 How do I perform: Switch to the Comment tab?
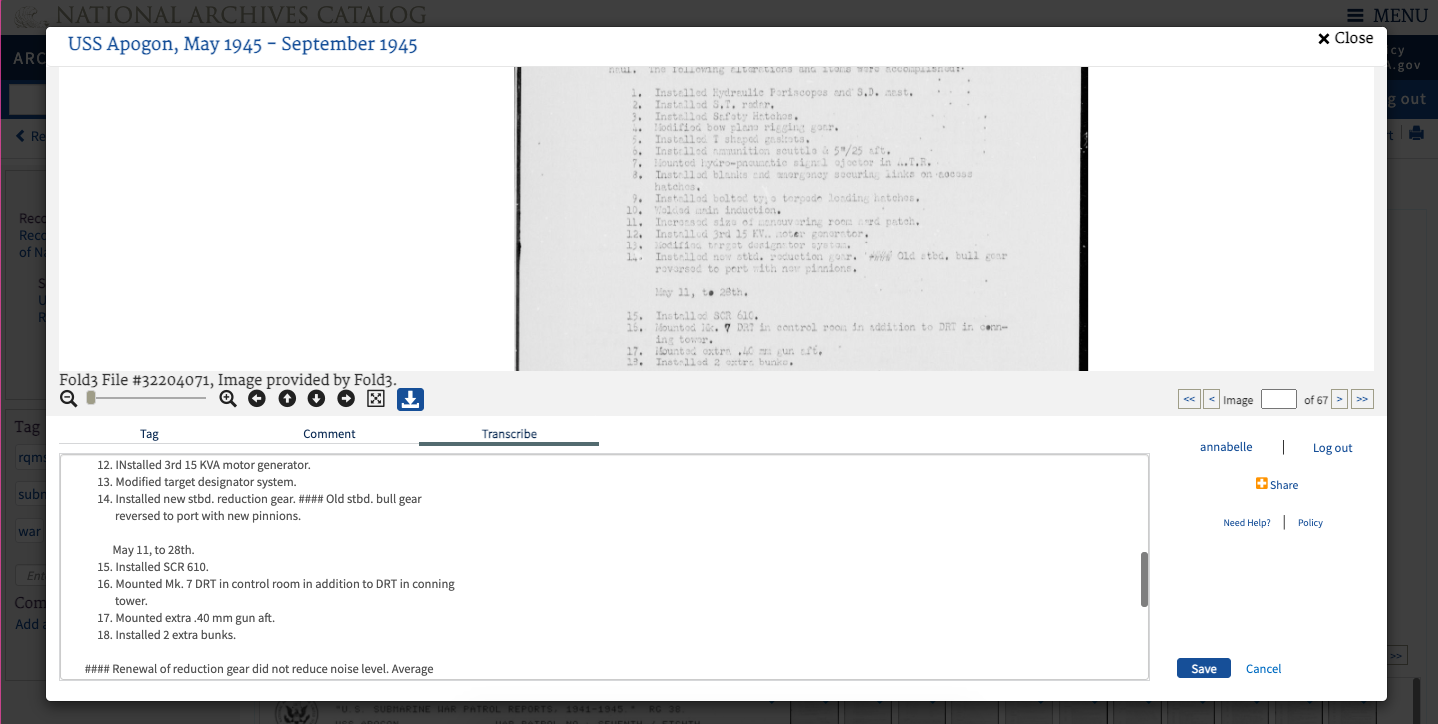[329, 434]
